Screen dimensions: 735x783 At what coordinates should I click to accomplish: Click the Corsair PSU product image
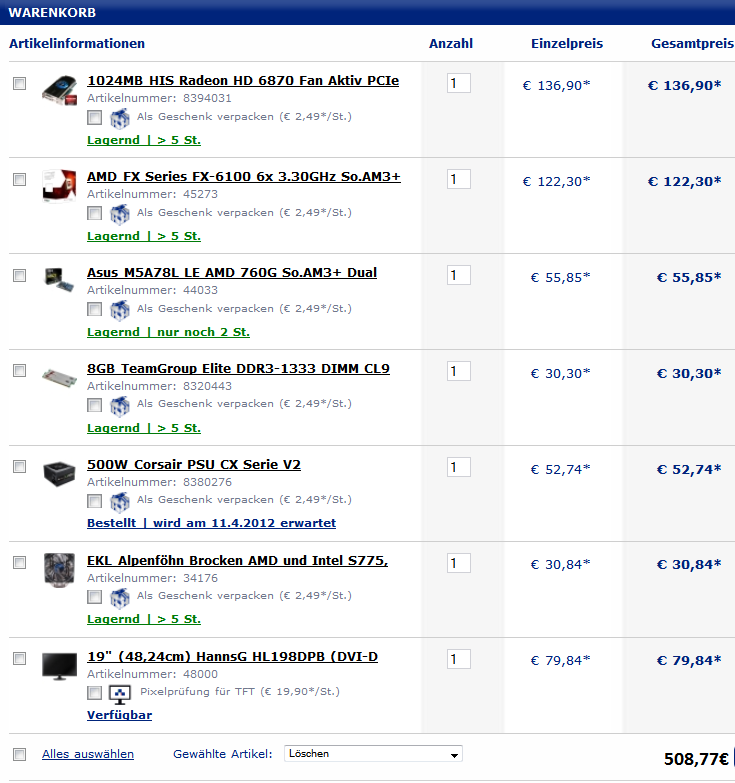coord(59,473)
